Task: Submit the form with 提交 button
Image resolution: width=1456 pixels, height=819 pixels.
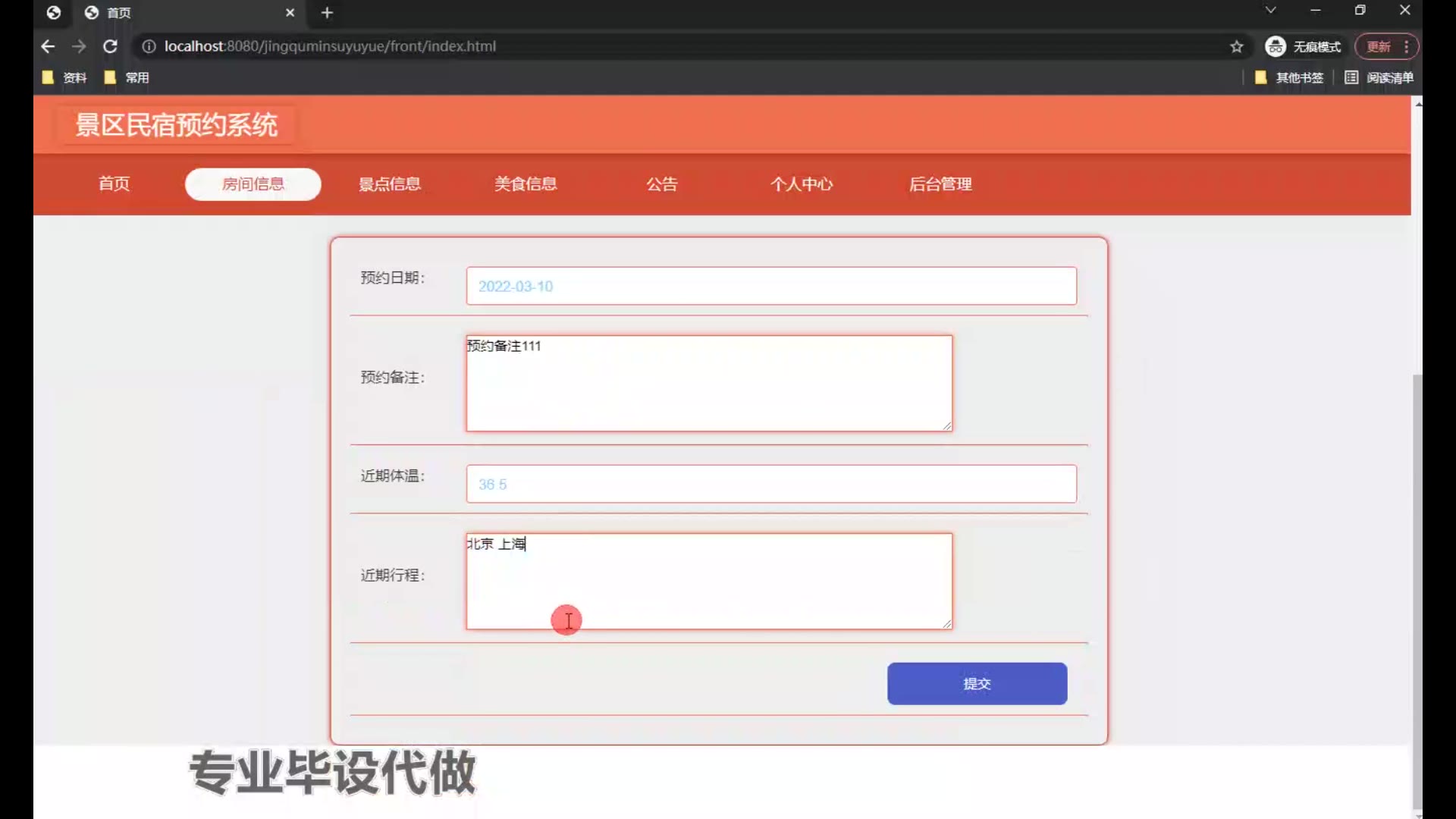Action: [x=977, y=683]
